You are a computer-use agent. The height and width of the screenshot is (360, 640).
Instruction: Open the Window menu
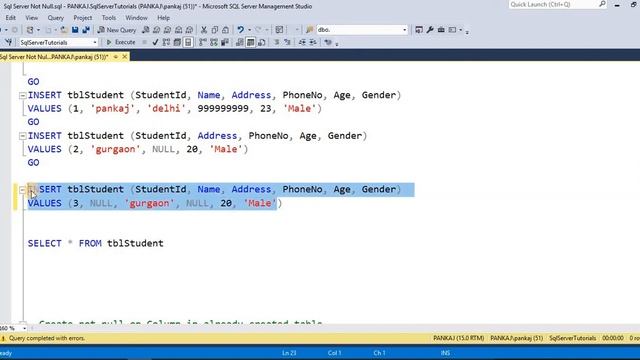[x=136, y=18]
